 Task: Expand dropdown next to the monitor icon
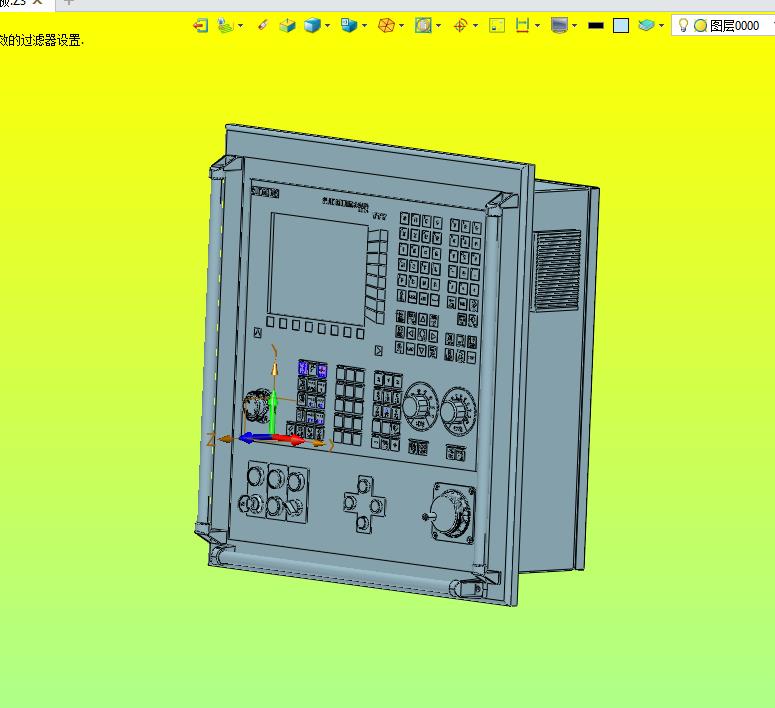(574, 25)
